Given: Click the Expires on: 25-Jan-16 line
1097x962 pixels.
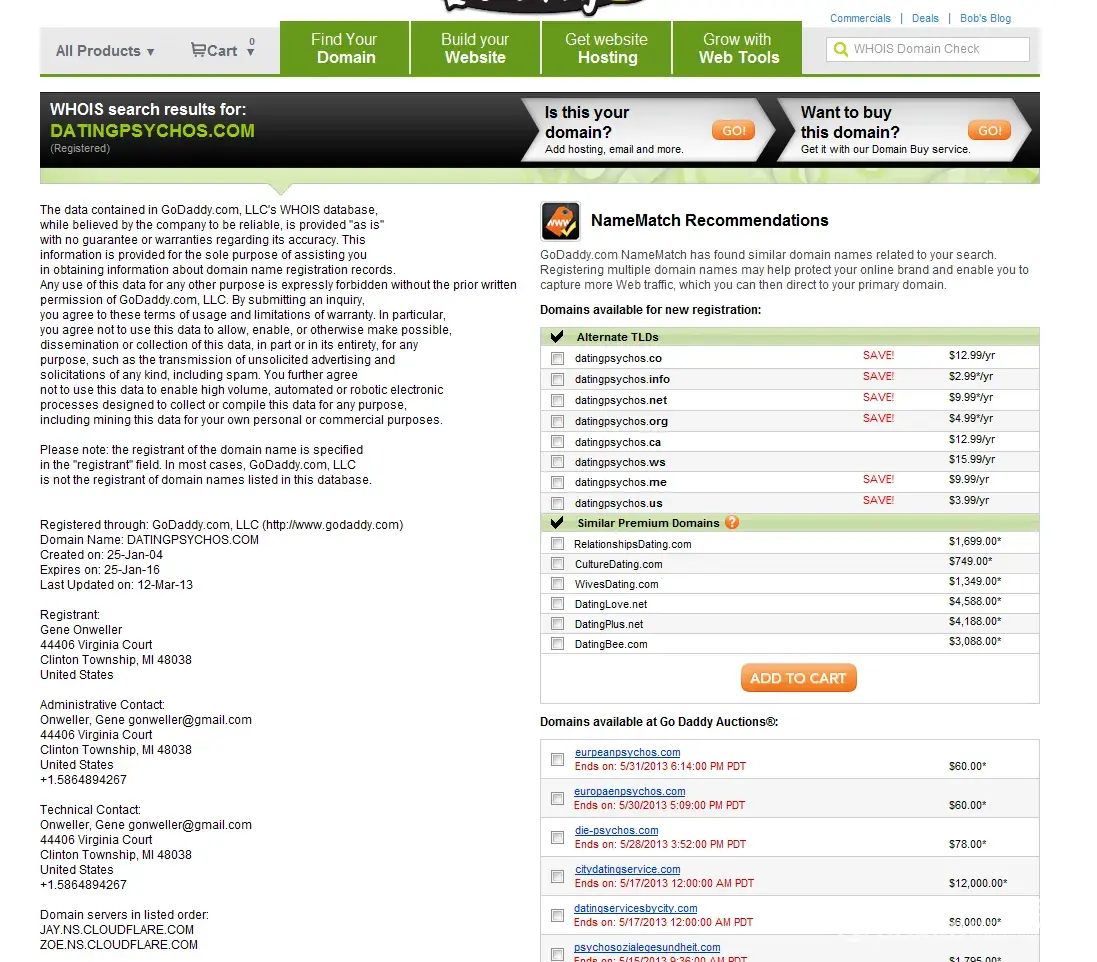Looking at the screenshot, I should click(x=100, y=570).
